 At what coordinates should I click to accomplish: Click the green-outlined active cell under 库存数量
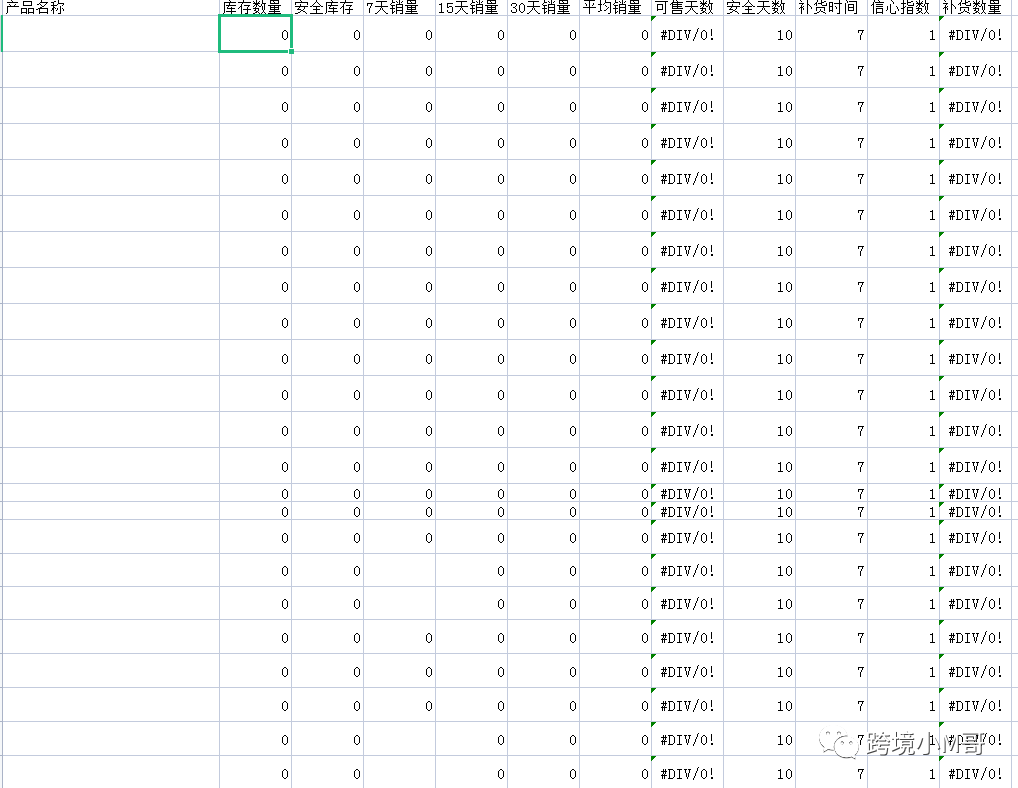[255, 35]
